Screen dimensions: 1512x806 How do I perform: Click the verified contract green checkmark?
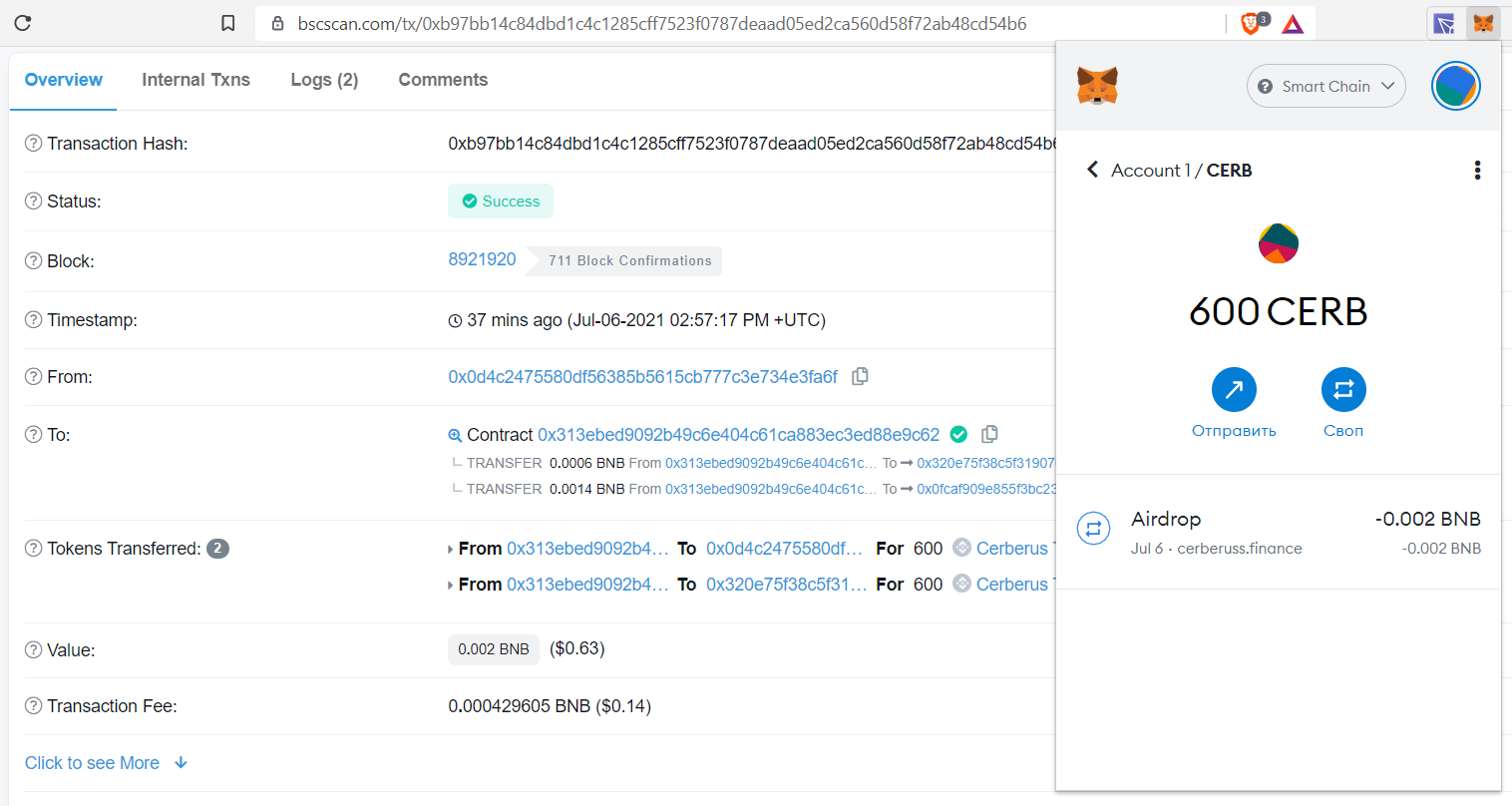[x=958, y=434]
